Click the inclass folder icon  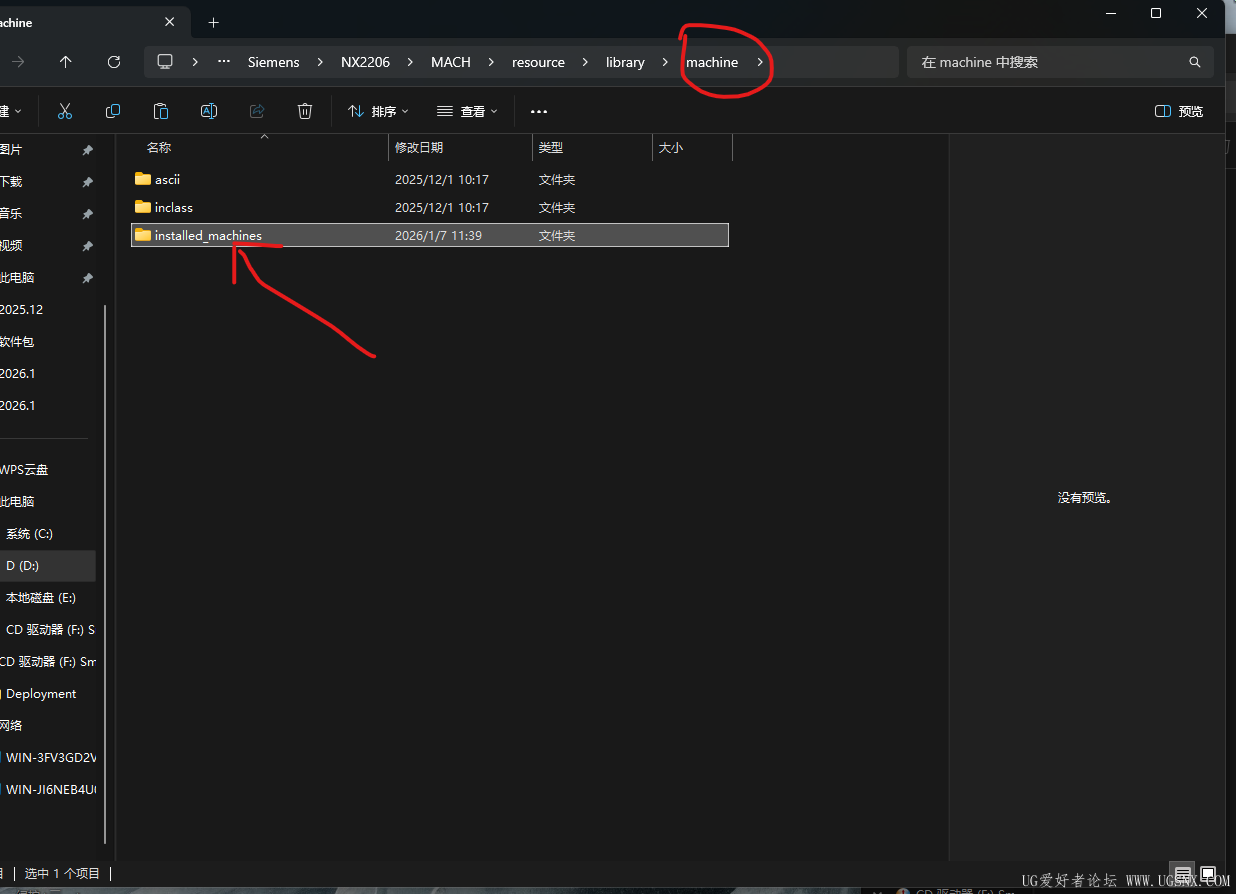143,207
